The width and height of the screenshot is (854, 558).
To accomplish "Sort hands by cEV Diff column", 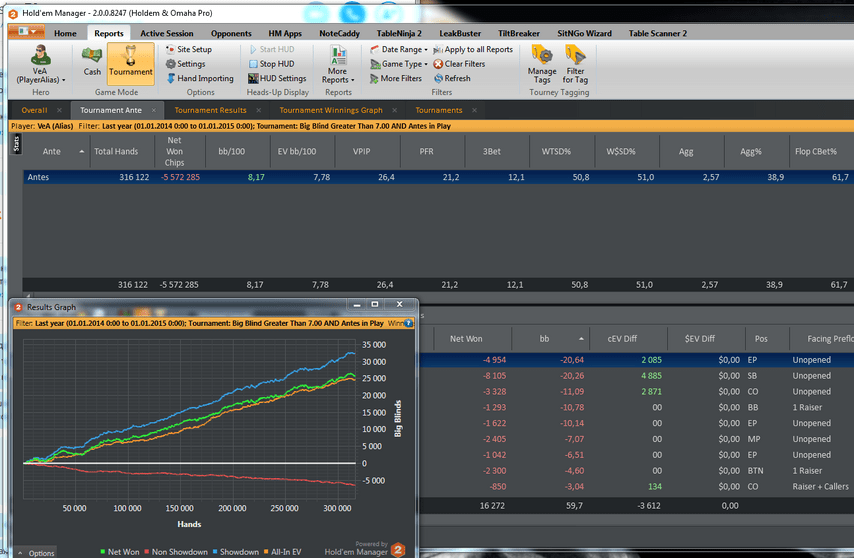I will (629, 339).
